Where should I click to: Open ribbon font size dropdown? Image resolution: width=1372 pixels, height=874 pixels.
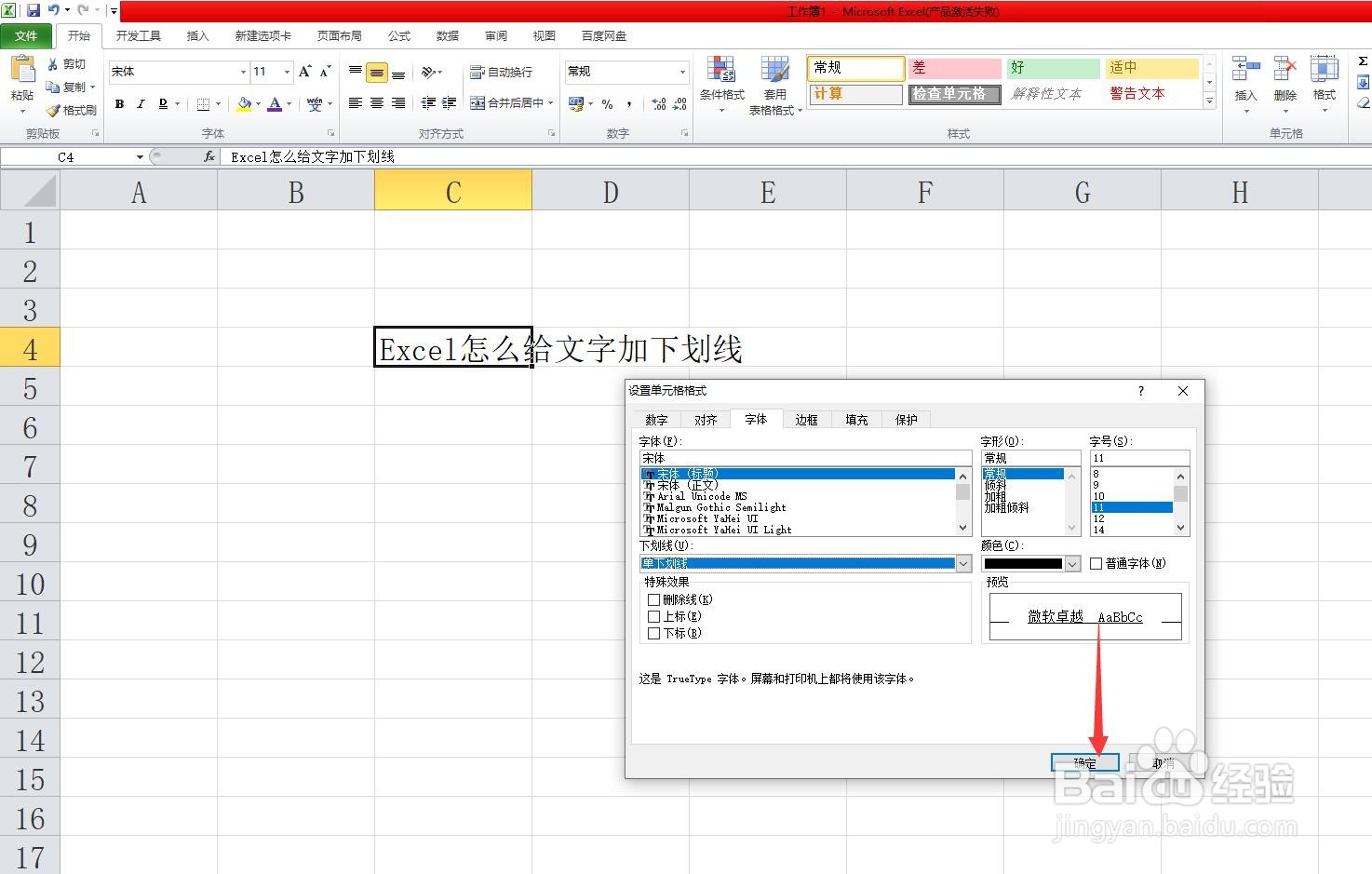click(x=287, y=72)
